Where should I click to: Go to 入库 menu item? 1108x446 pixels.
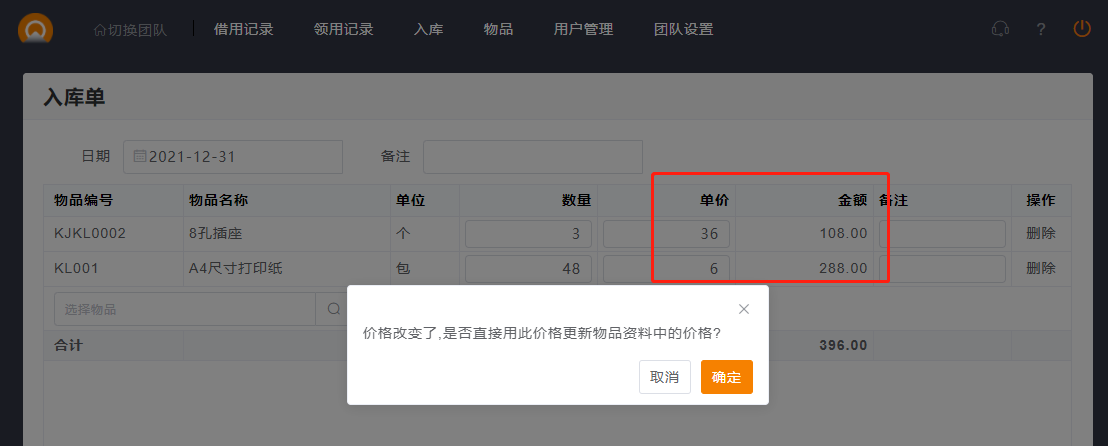coord(428,29)
